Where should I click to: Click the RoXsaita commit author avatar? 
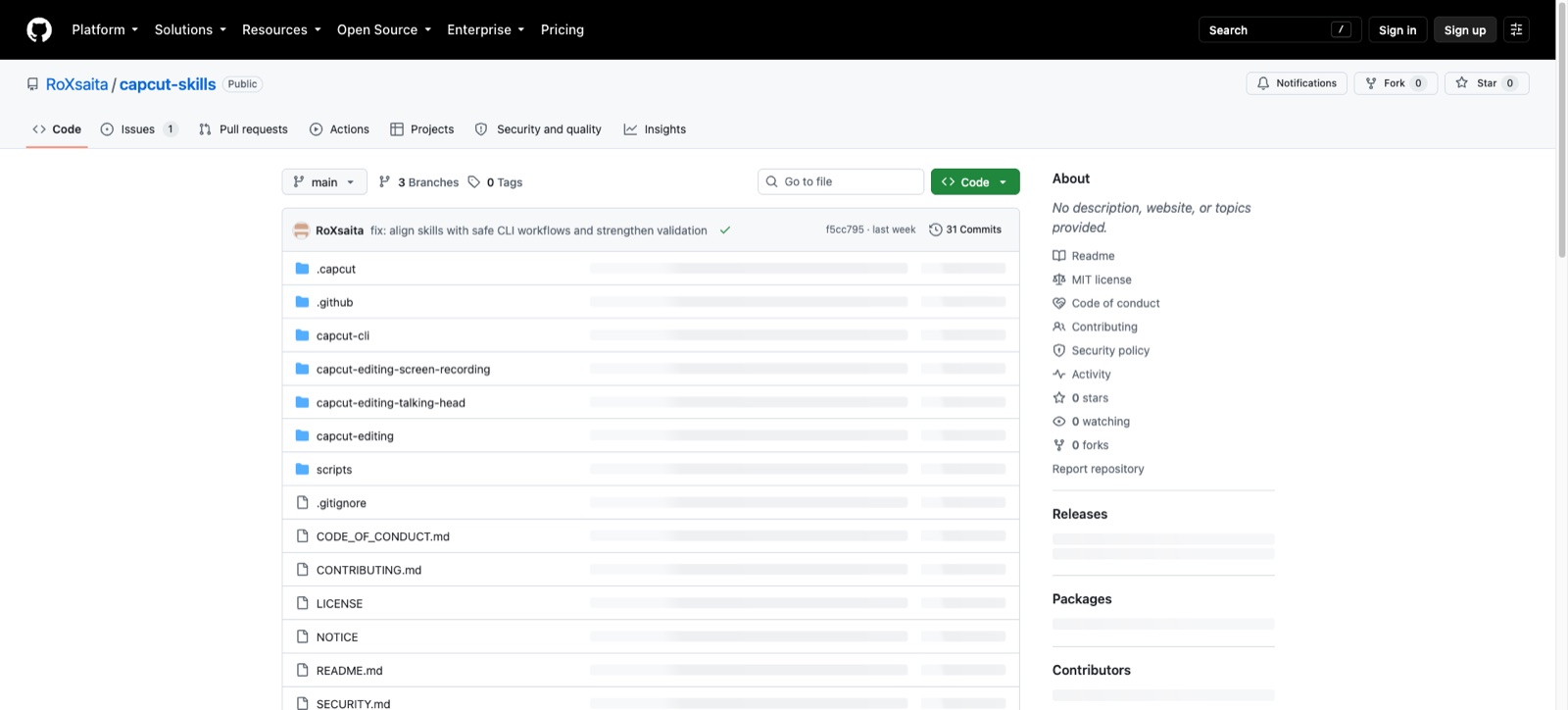click(302, 230)
